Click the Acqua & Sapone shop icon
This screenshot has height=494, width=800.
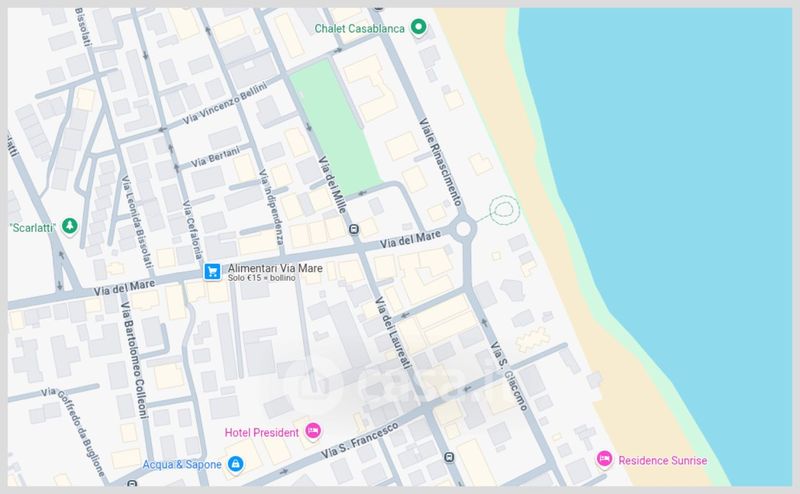(235, 464)
